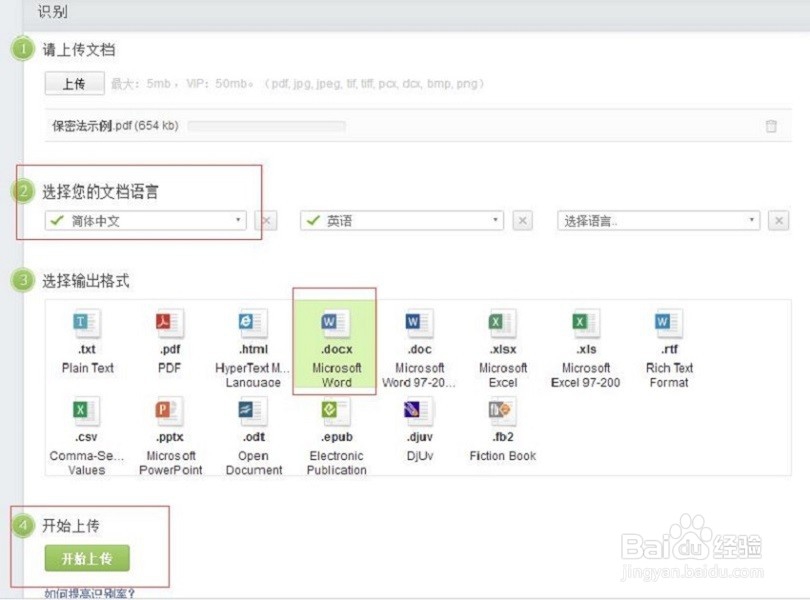The height and width of the screenshot is (600, 810).
Task: Select the .txt Plain Text output format
Action: [87, 342]
